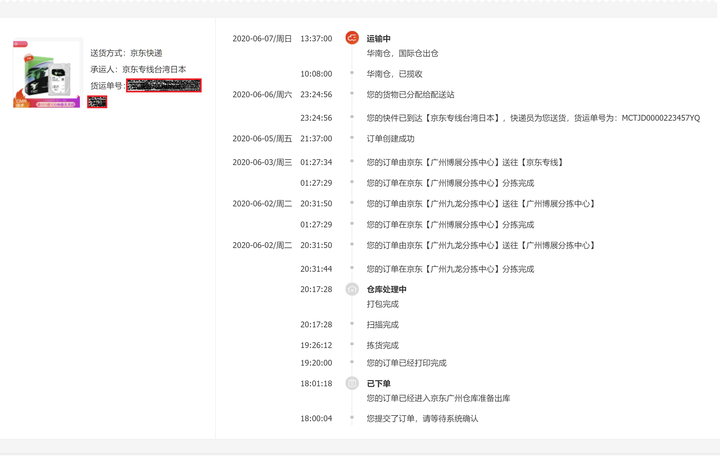Select the 送货方式：京东快递 line
Image resolution: width=720 pixels, height=458 pixels.
click(x=126, y=53)
